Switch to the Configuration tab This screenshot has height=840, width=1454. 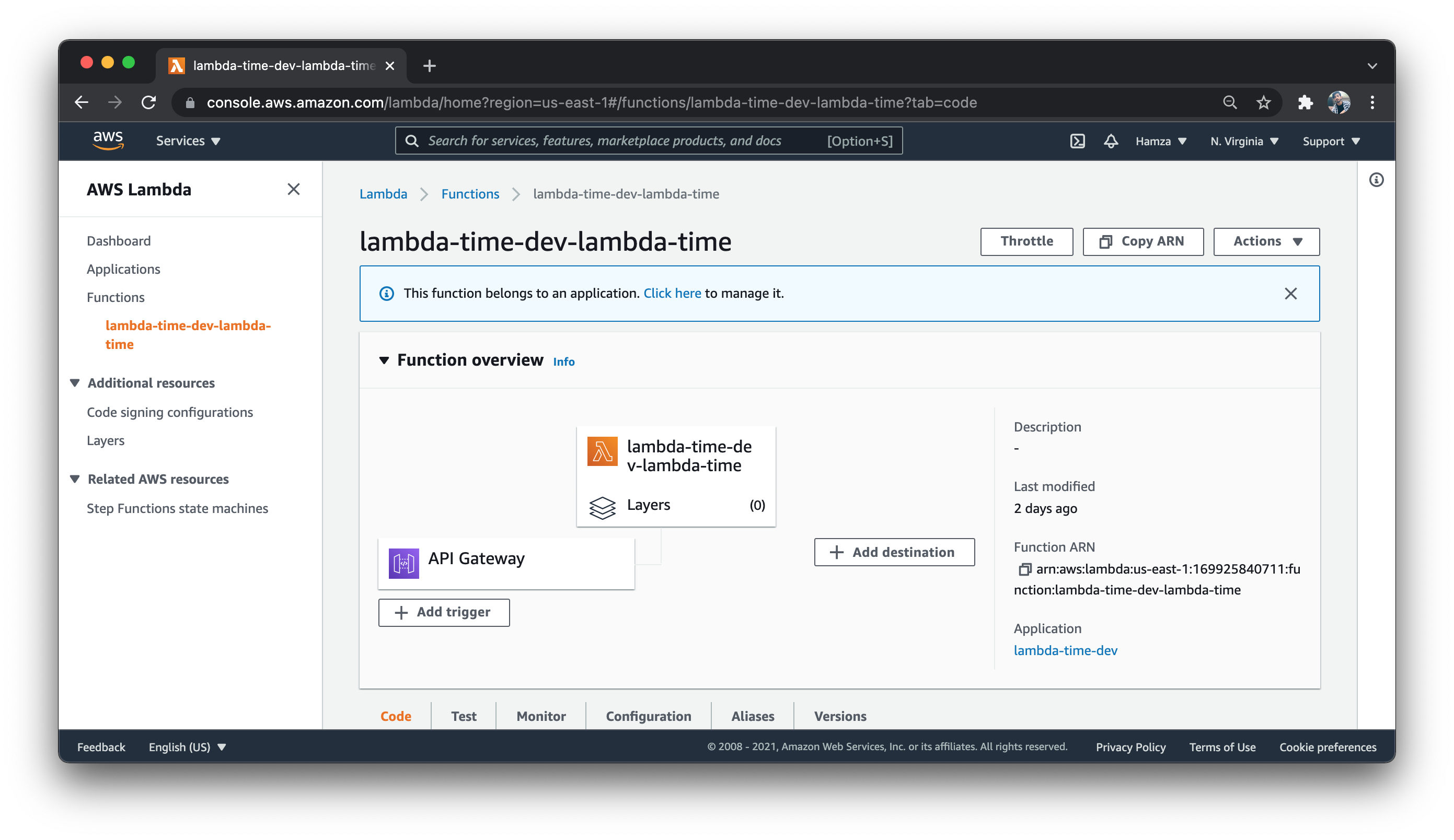point(649,716)
